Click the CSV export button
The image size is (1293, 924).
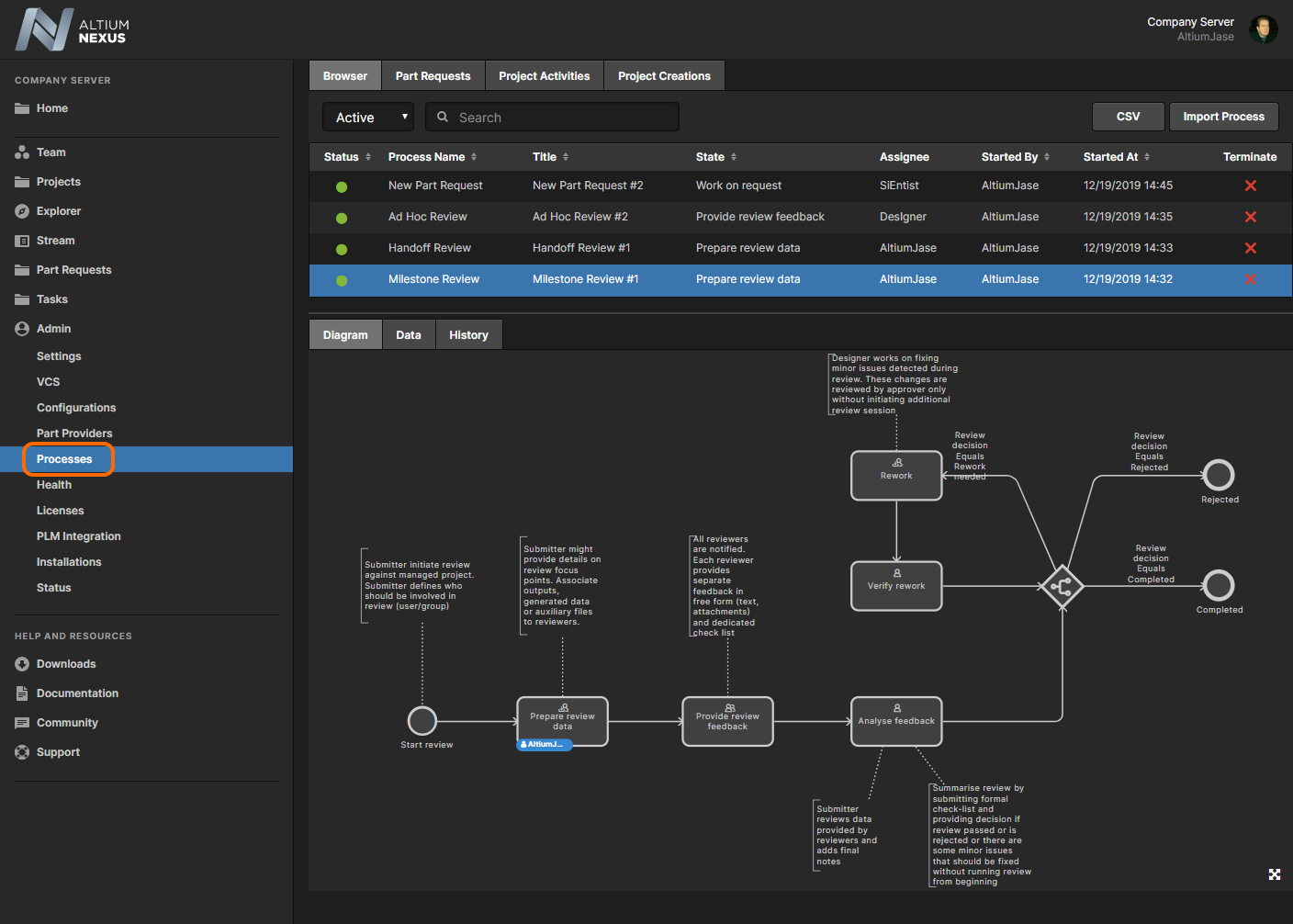pyautogui.click(x=1128, y=117)
